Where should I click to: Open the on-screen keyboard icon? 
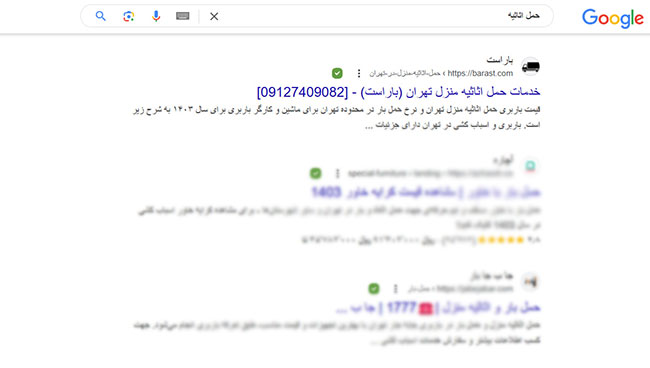(x=182, y=16)
